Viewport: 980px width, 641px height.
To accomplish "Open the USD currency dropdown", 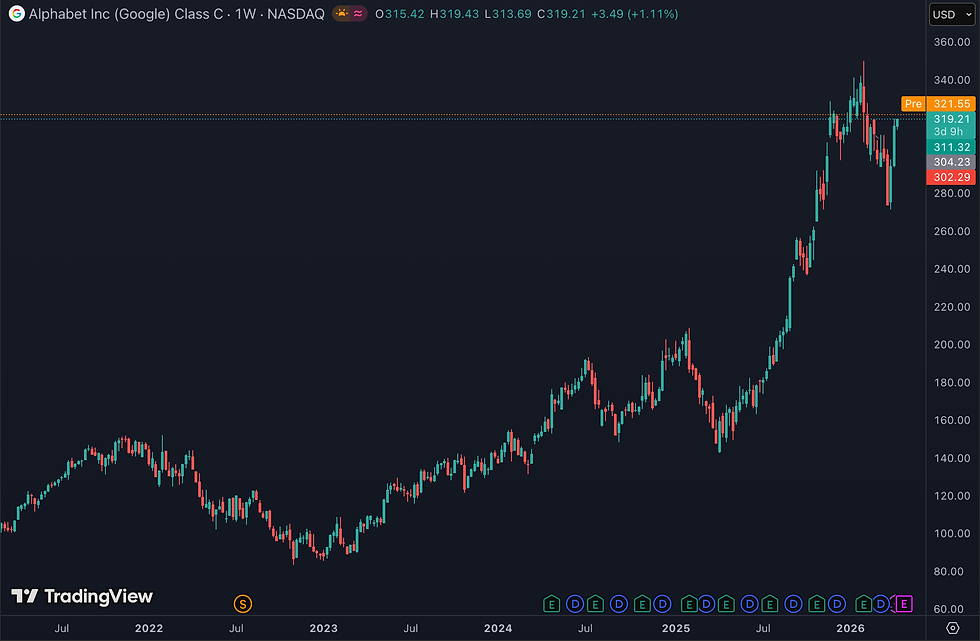I will click(x=952, y=14).
